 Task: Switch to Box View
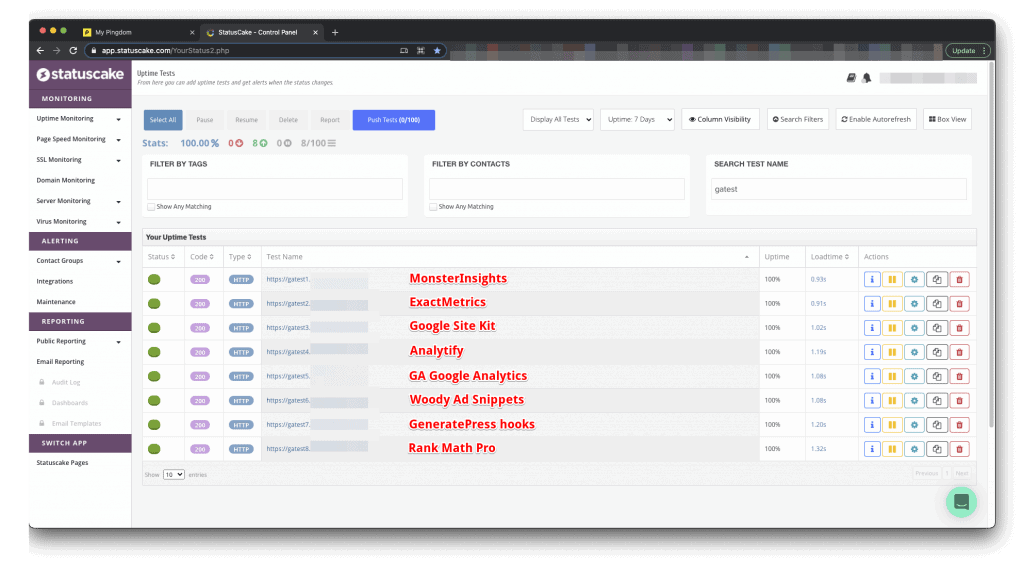tap(948, 119)
